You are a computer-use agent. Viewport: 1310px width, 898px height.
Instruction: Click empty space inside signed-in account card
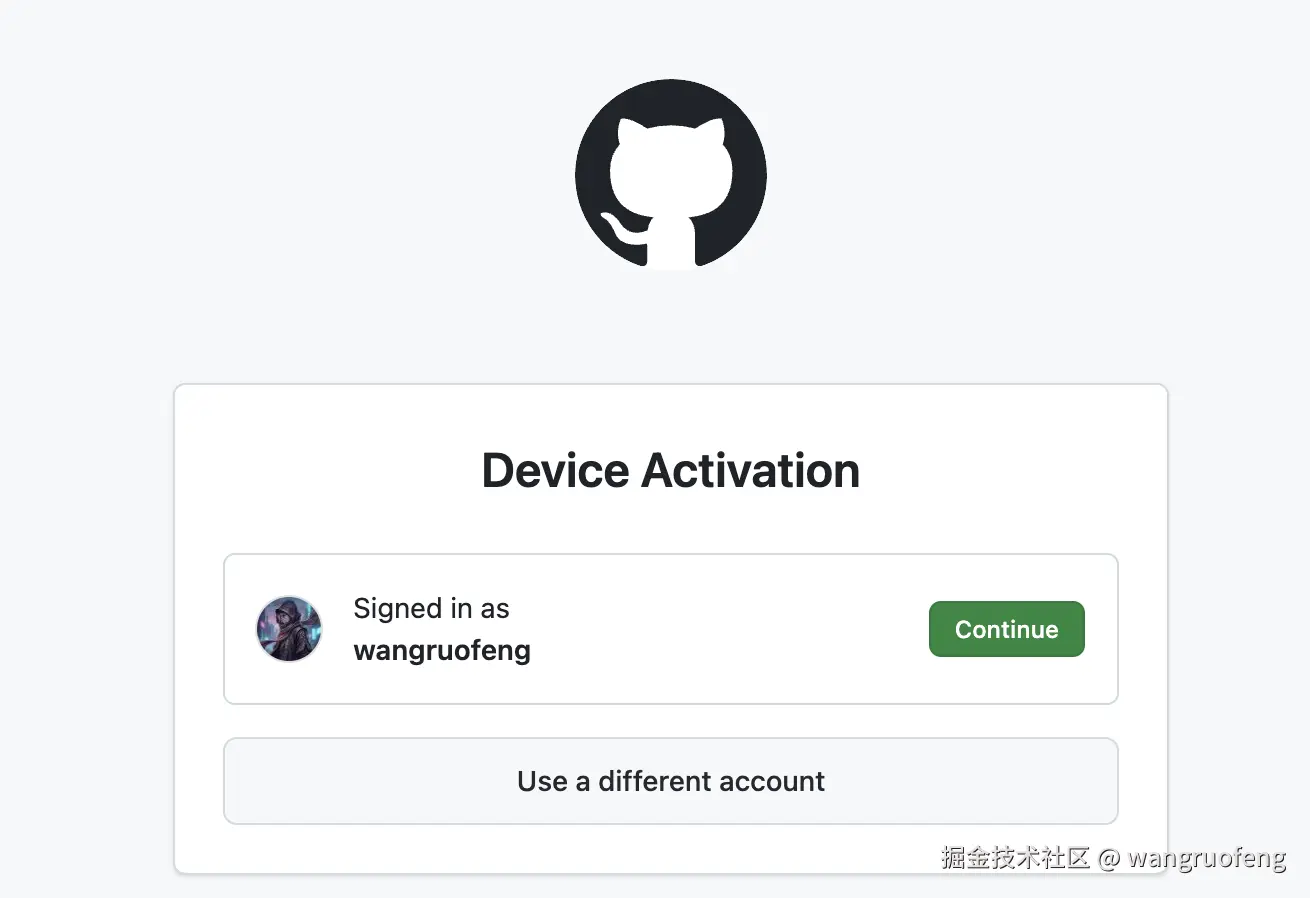pyautogui.click(x=730, y=629)
